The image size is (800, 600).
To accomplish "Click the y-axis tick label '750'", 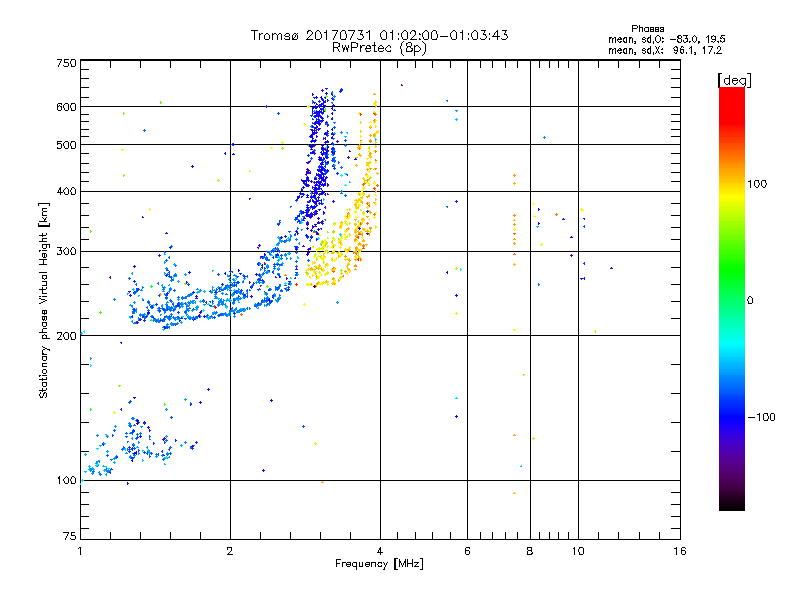I will [66, 63].
